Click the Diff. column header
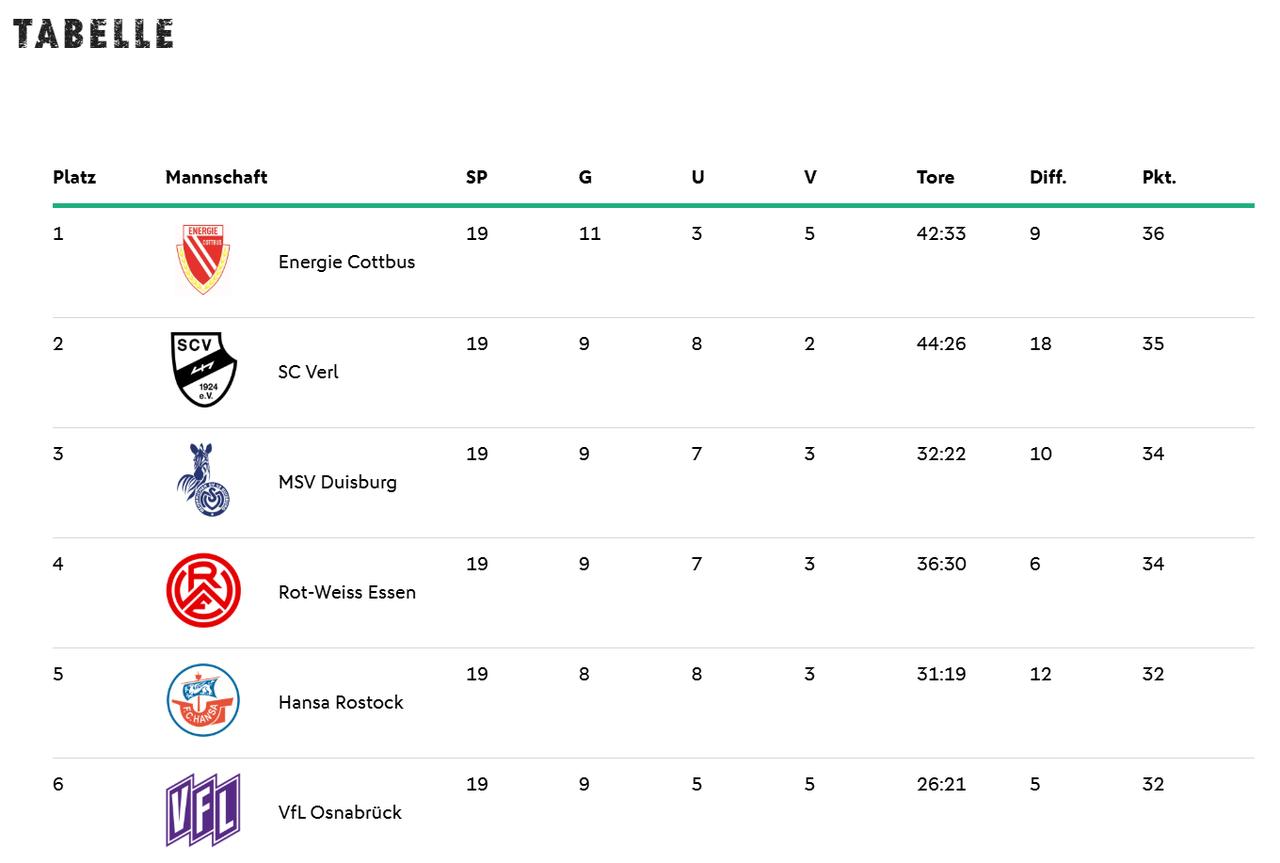The image size is (1280, 863). click(x=1048, y=177)
